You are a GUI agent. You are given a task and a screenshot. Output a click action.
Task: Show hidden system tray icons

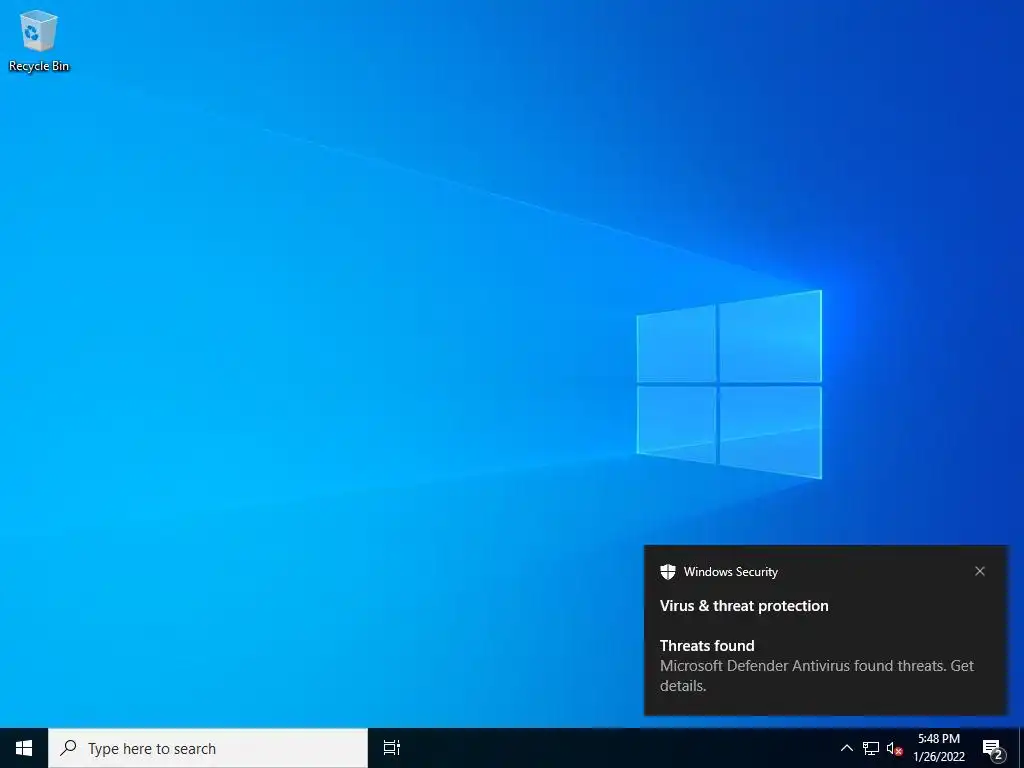846,748
